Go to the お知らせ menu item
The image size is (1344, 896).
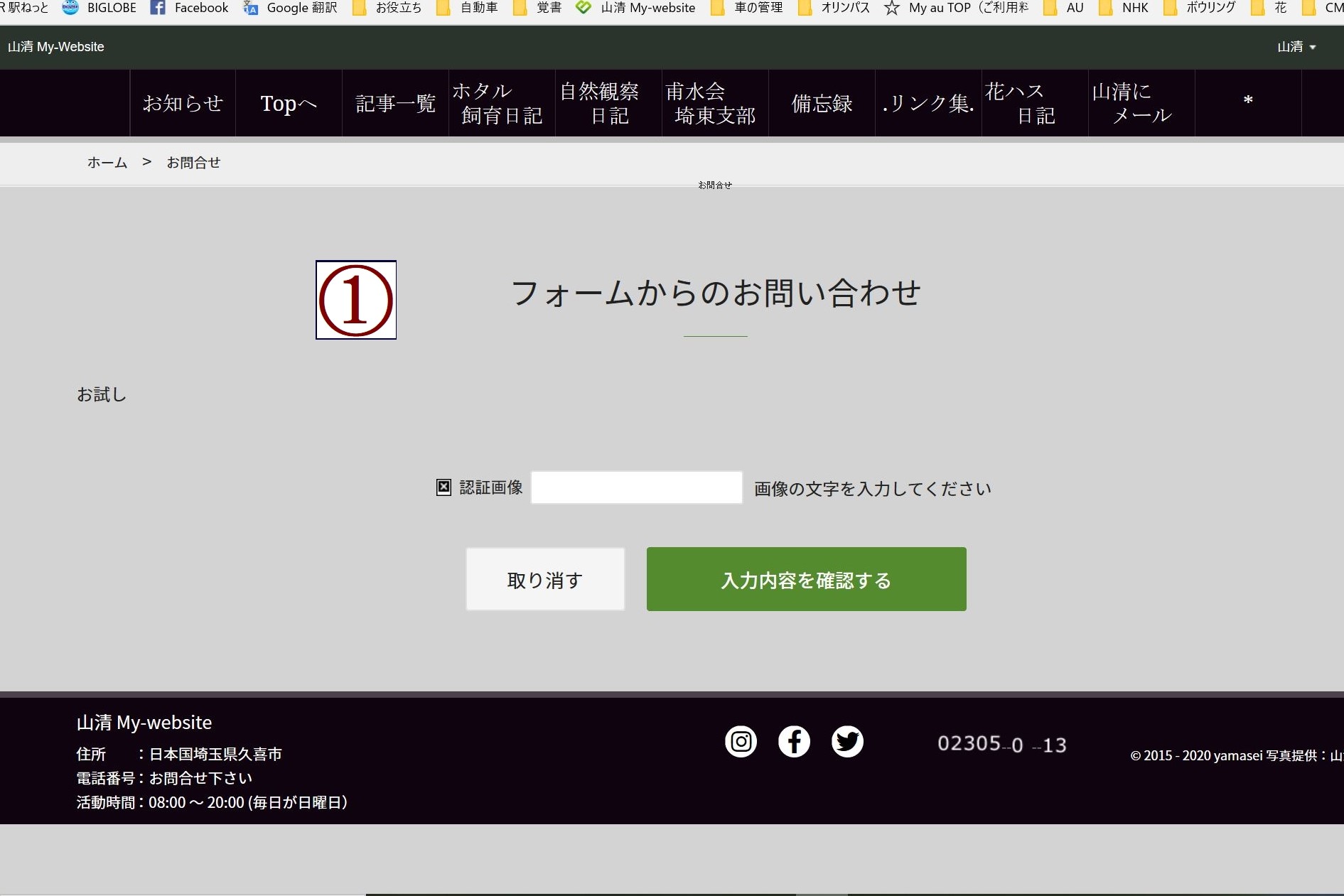pyautogui.click(x=183, y=103)
